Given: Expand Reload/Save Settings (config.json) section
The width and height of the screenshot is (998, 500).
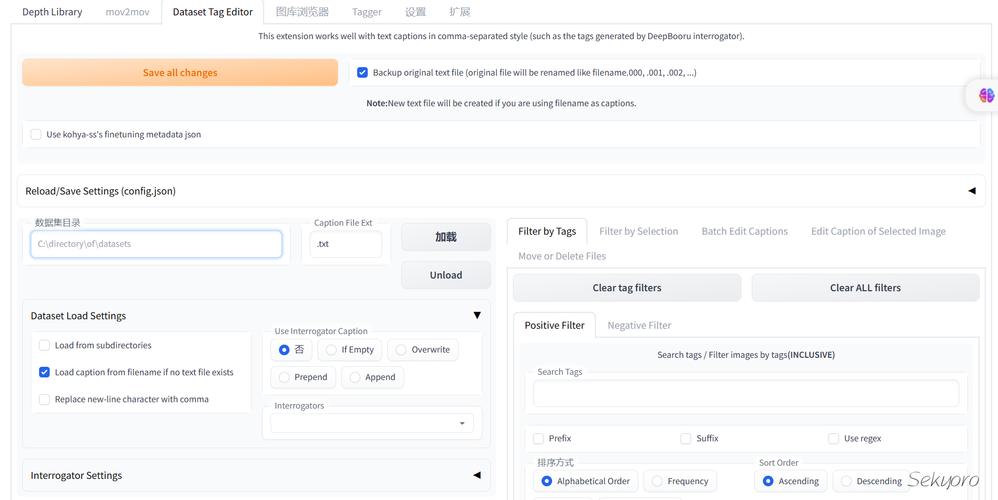Looking at the screenshot, I should [x=501, y=191].
